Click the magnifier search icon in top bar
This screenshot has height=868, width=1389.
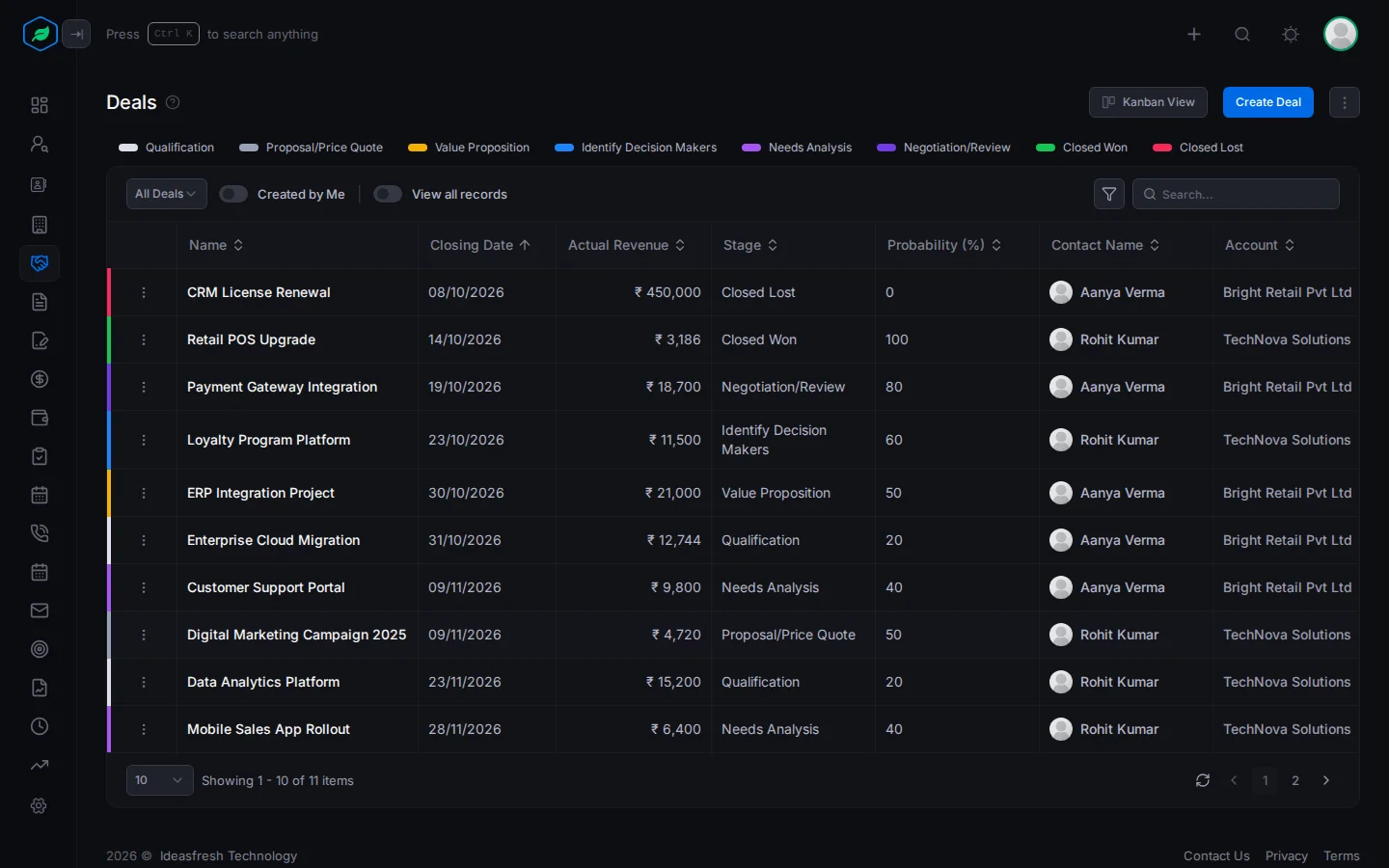[x=1242, y=34]
